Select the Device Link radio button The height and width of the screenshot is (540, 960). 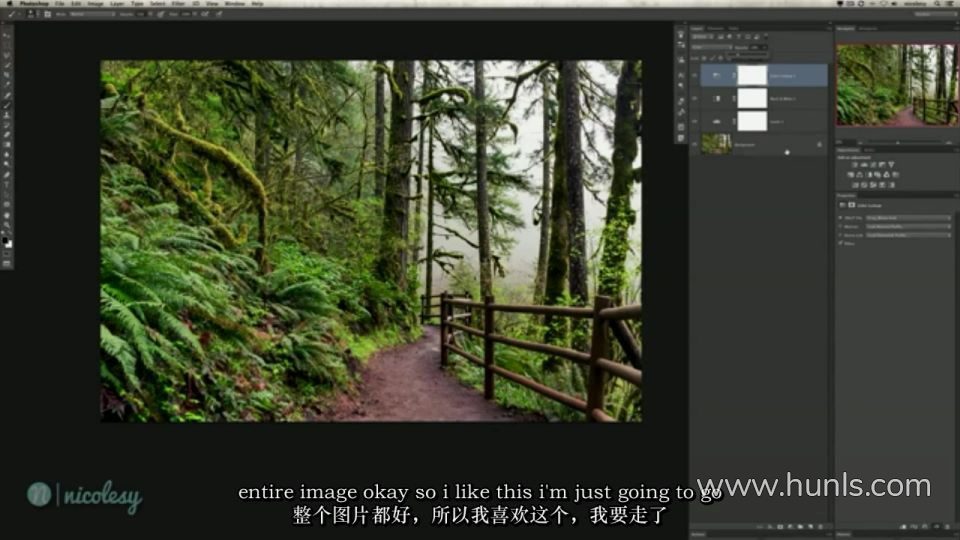(841, 235)
